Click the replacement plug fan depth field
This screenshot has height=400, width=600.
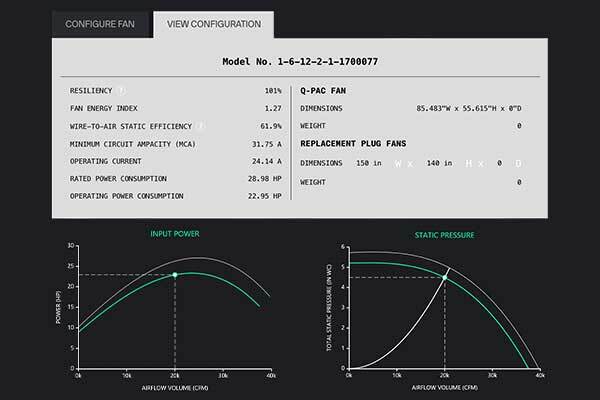coord(498,163)
